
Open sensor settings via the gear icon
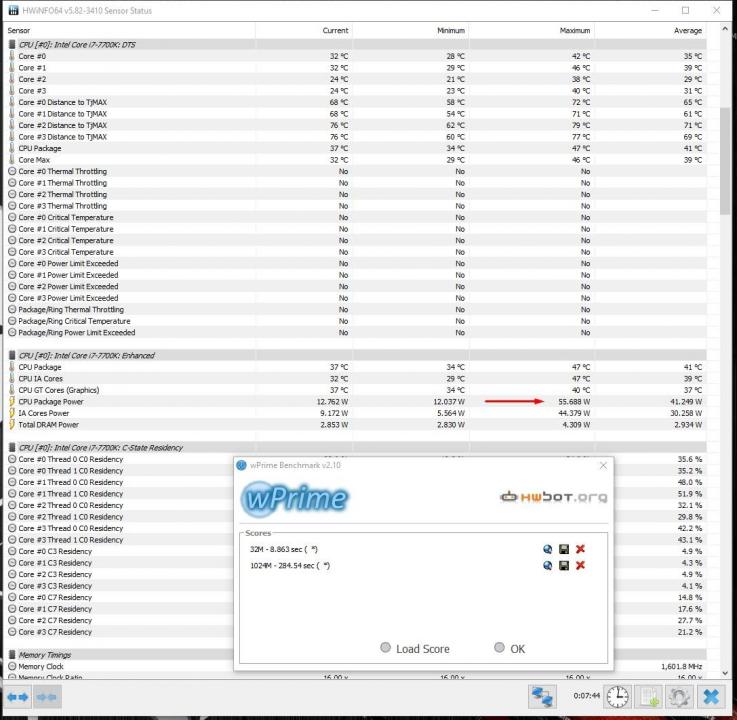coord(679,697)
